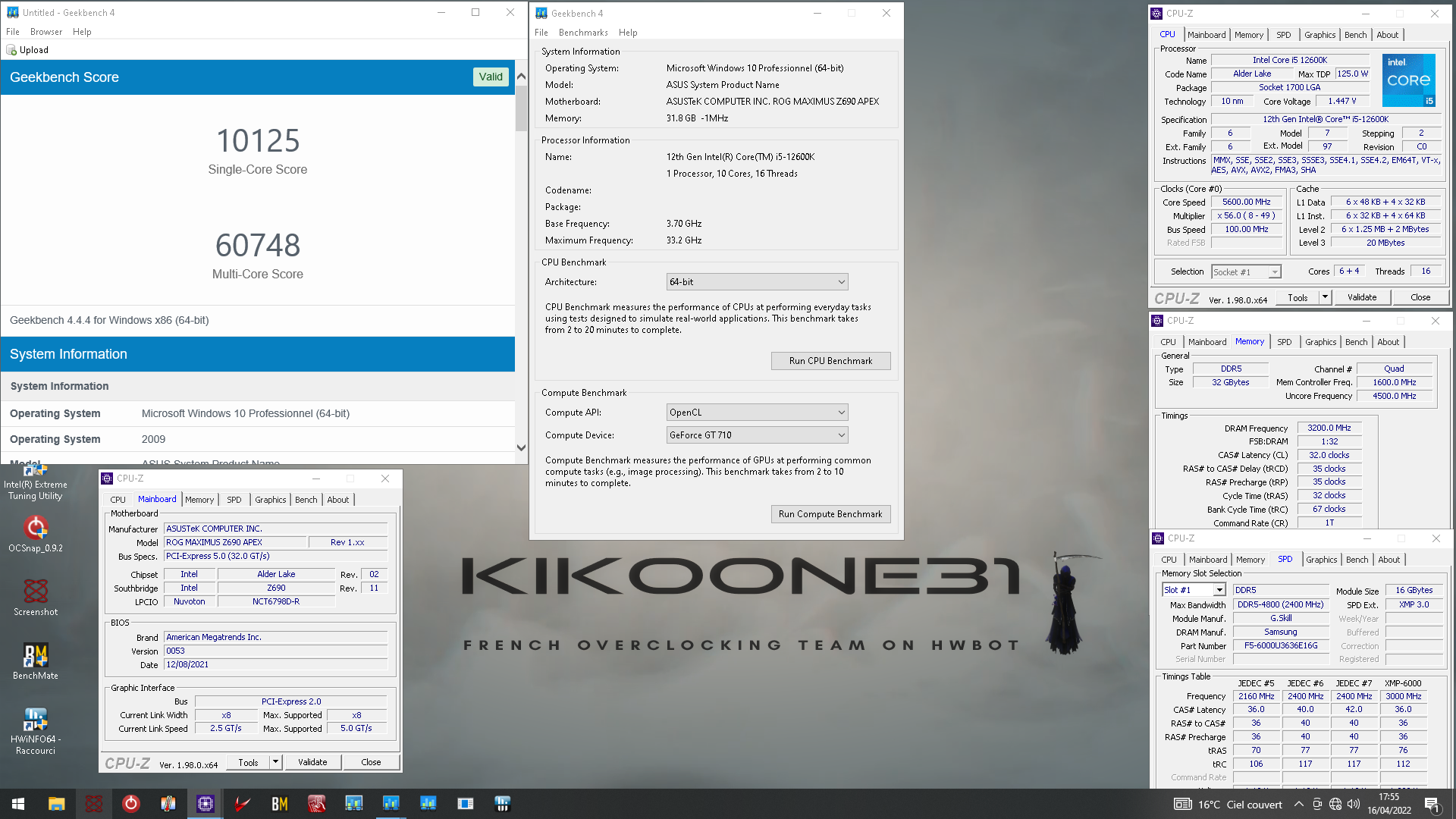
Task: Click the thermometer taskbar icon
Action: coord(168,804)
